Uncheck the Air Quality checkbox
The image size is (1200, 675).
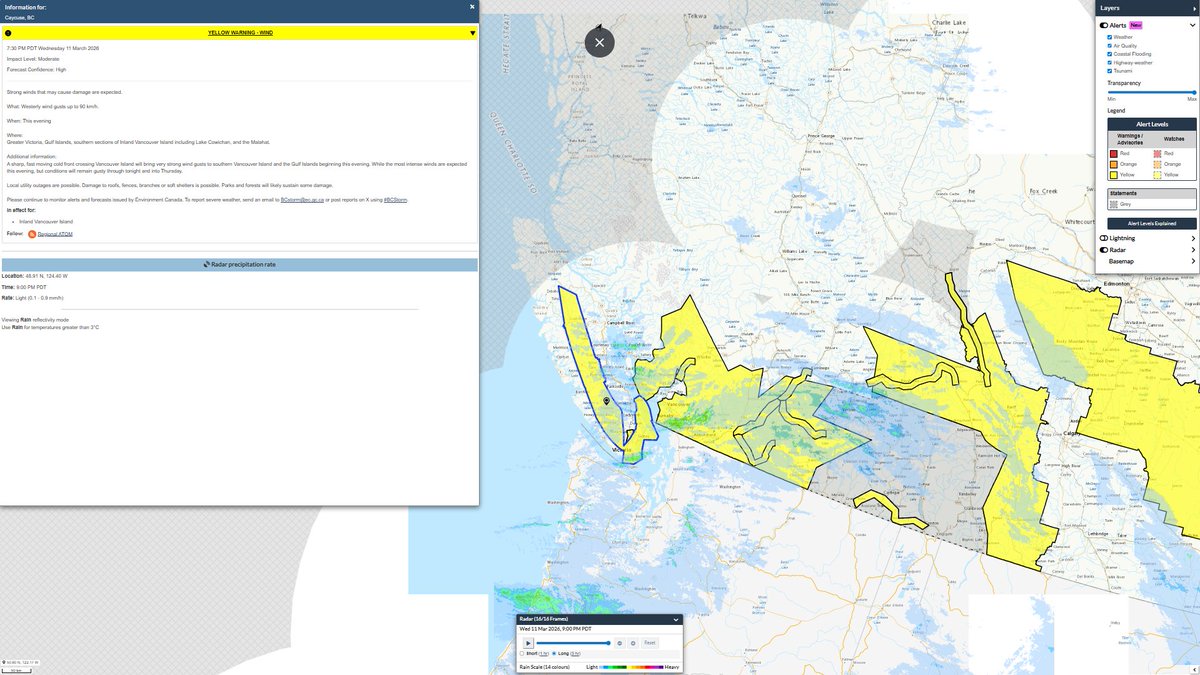point(1109,46)
